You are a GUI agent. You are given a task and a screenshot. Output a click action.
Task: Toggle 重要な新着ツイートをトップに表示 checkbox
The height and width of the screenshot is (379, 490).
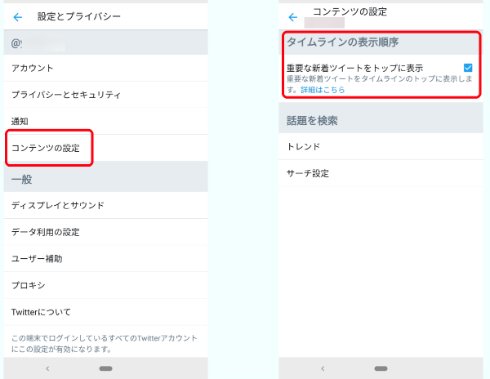[468, 68]
